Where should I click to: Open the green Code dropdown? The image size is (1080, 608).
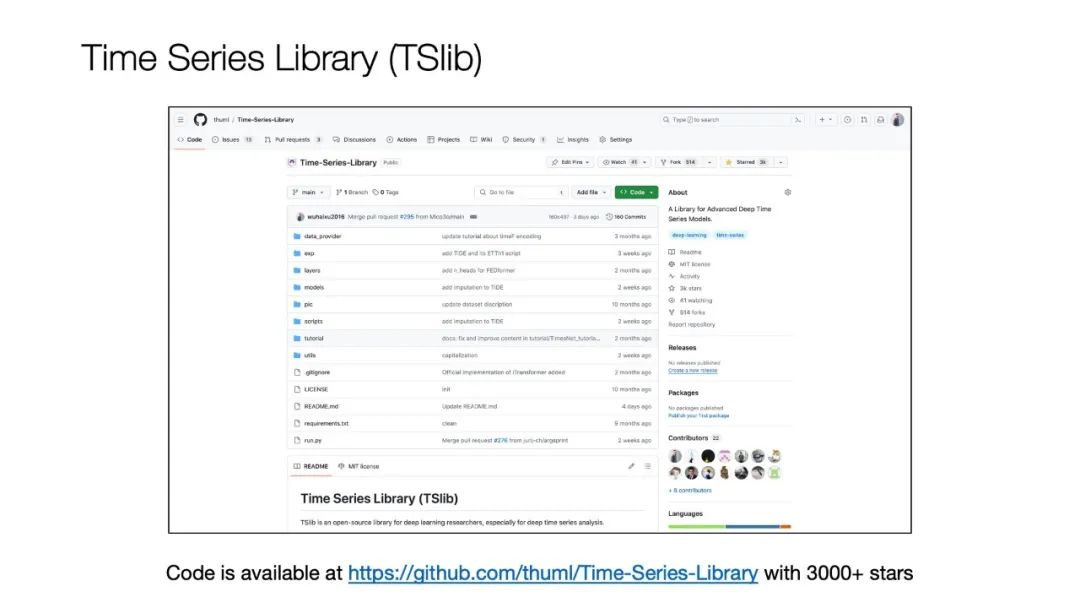tap(636, 192)
